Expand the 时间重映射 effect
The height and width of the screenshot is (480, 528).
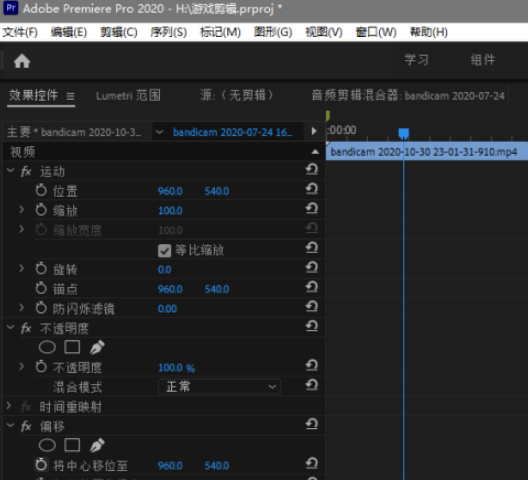pyautogui.click(x=9, y=406)
